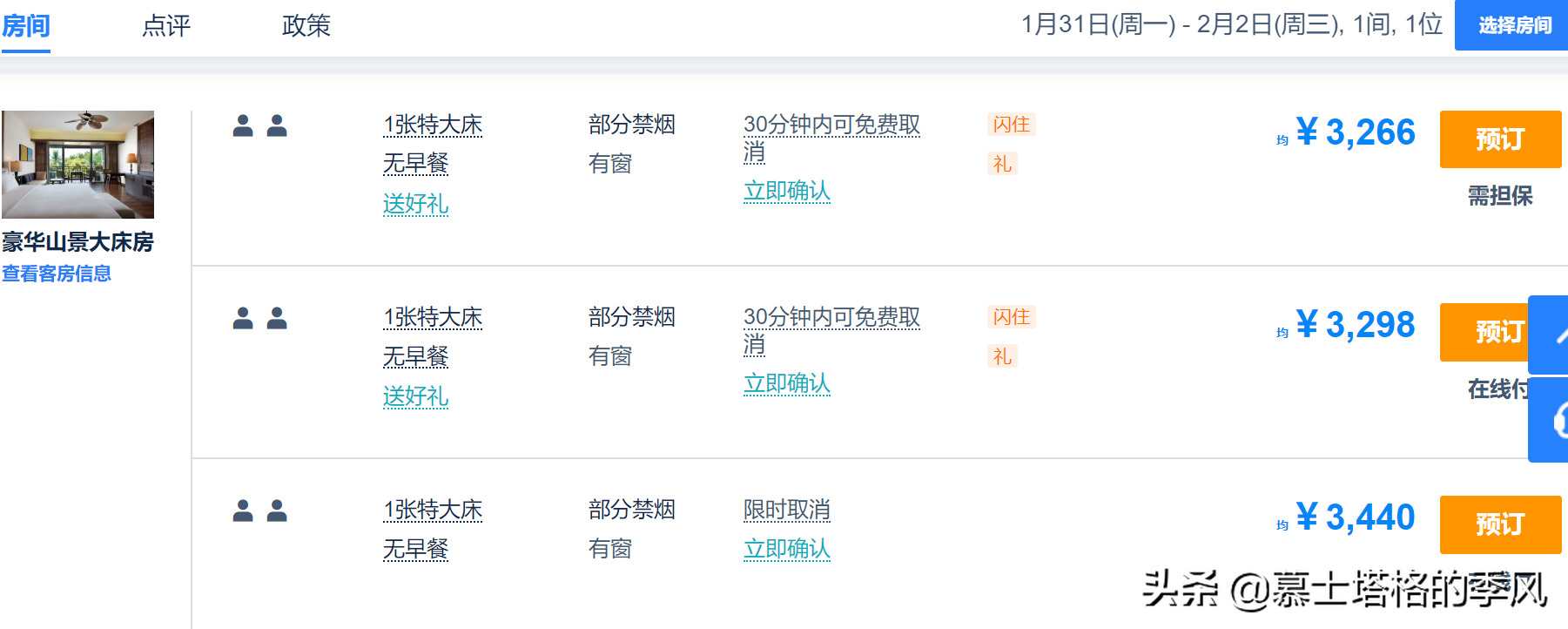Click 送好礼 link in the ¥3,266 rate

pos(415,204)
